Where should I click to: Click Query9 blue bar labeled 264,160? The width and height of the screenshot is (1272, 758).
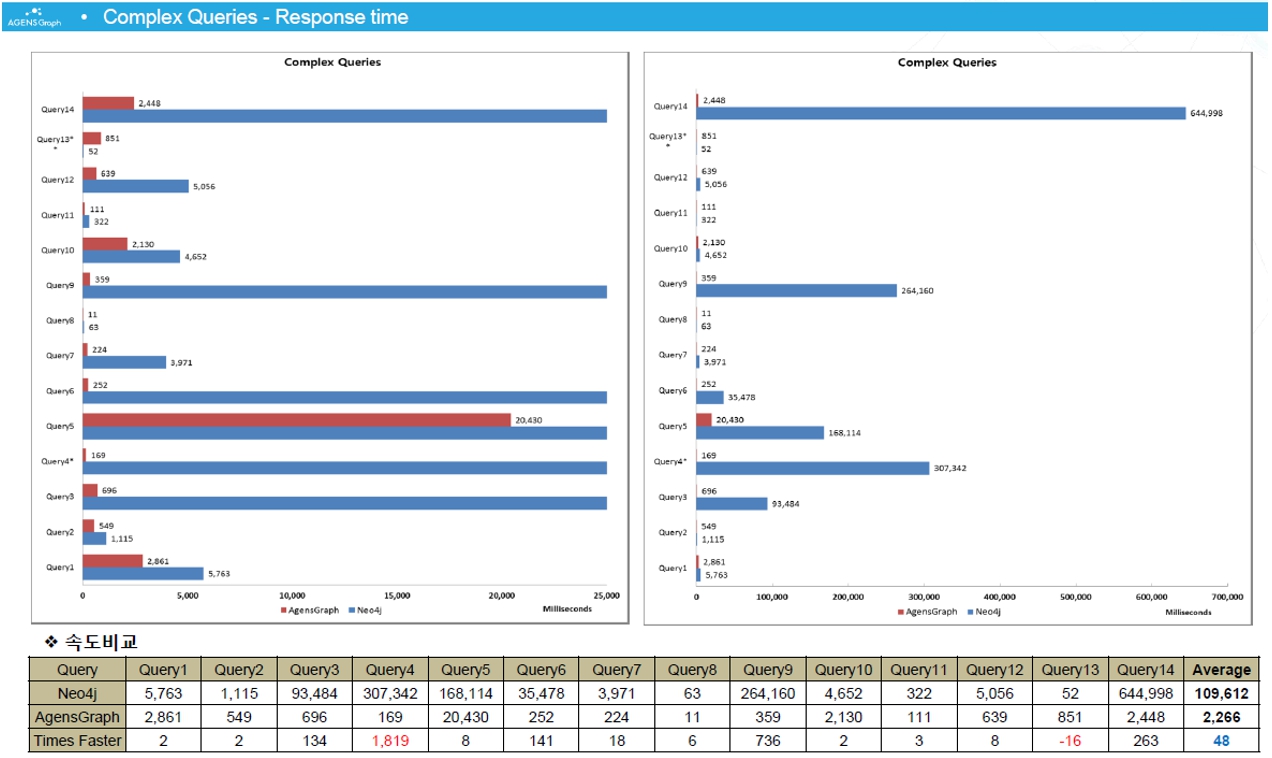point(797,291)
